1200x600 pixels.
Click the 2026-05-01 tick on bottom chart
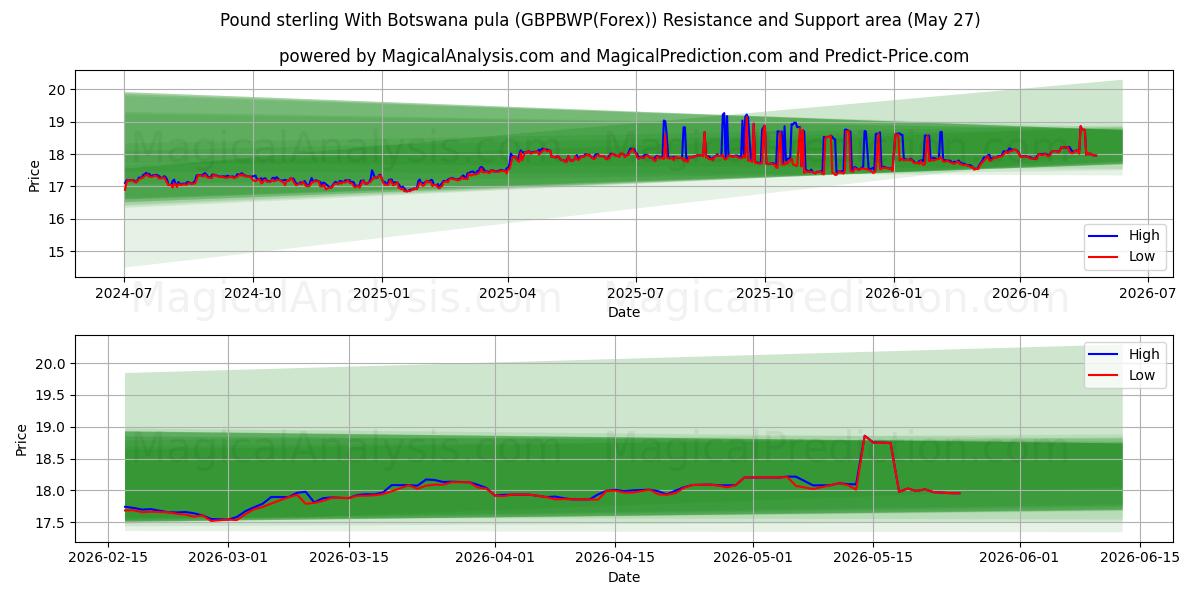click(x=752, y=559)
